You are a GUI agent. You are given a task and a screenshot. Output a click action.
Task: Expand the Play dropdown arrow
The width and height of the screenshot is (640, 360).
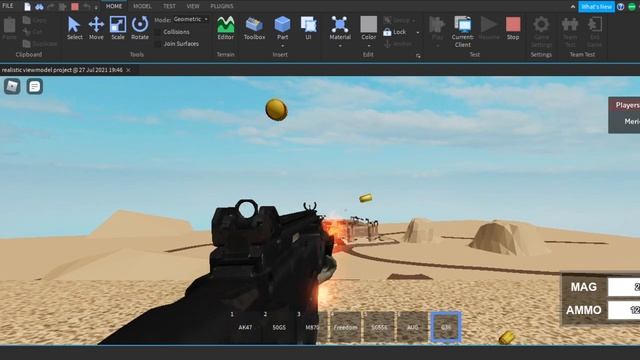pos(437,46)
